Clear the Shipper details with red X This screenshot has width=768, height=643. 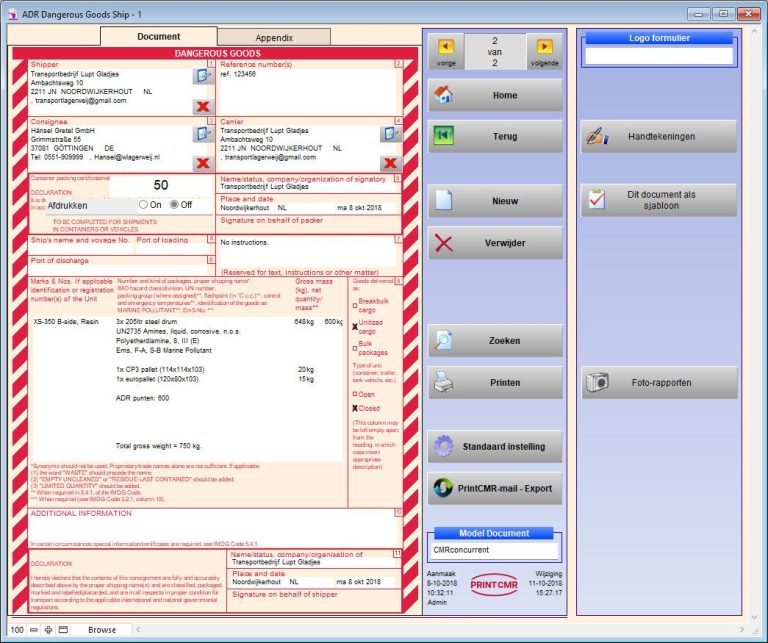tap(202, 106)
